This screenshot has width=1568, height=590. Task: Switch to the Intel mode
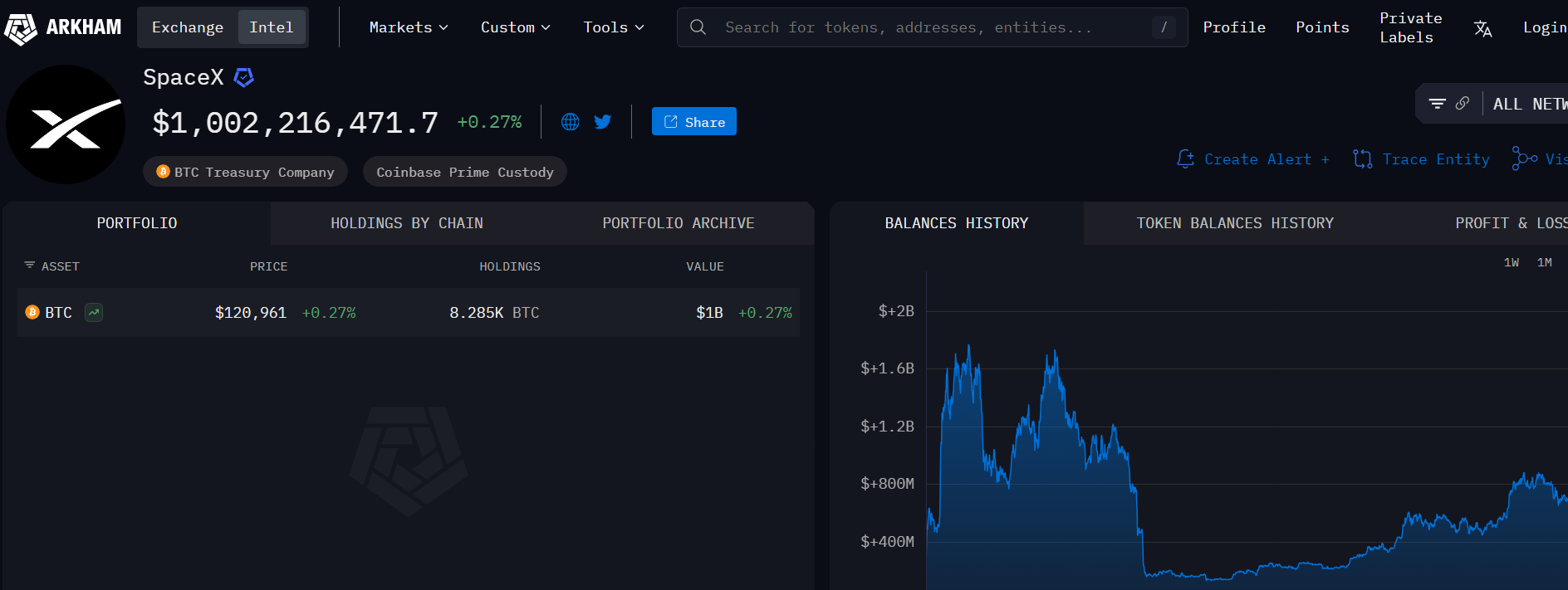click(272, 27)
